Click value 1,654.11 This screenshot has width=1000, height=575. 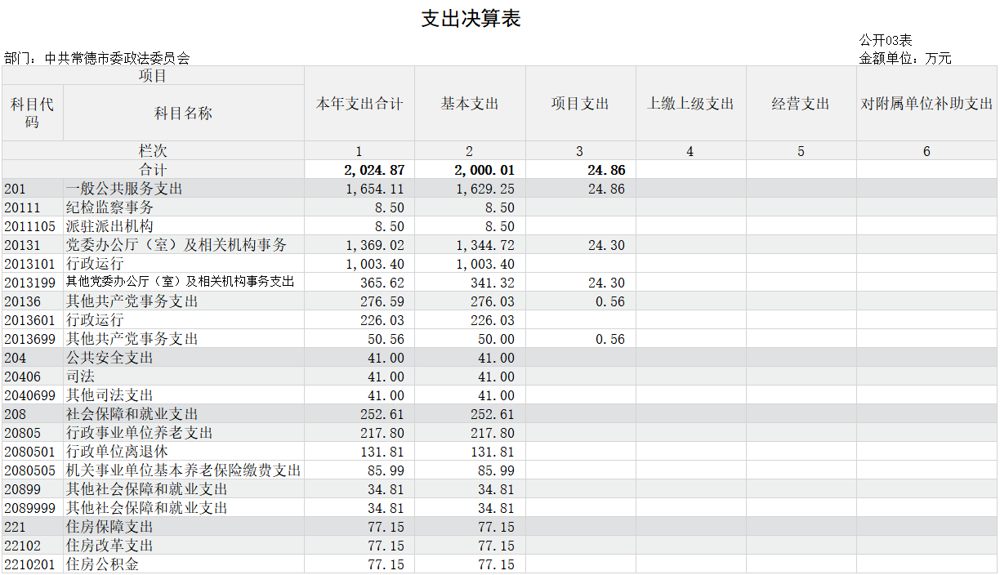[375, 189]
